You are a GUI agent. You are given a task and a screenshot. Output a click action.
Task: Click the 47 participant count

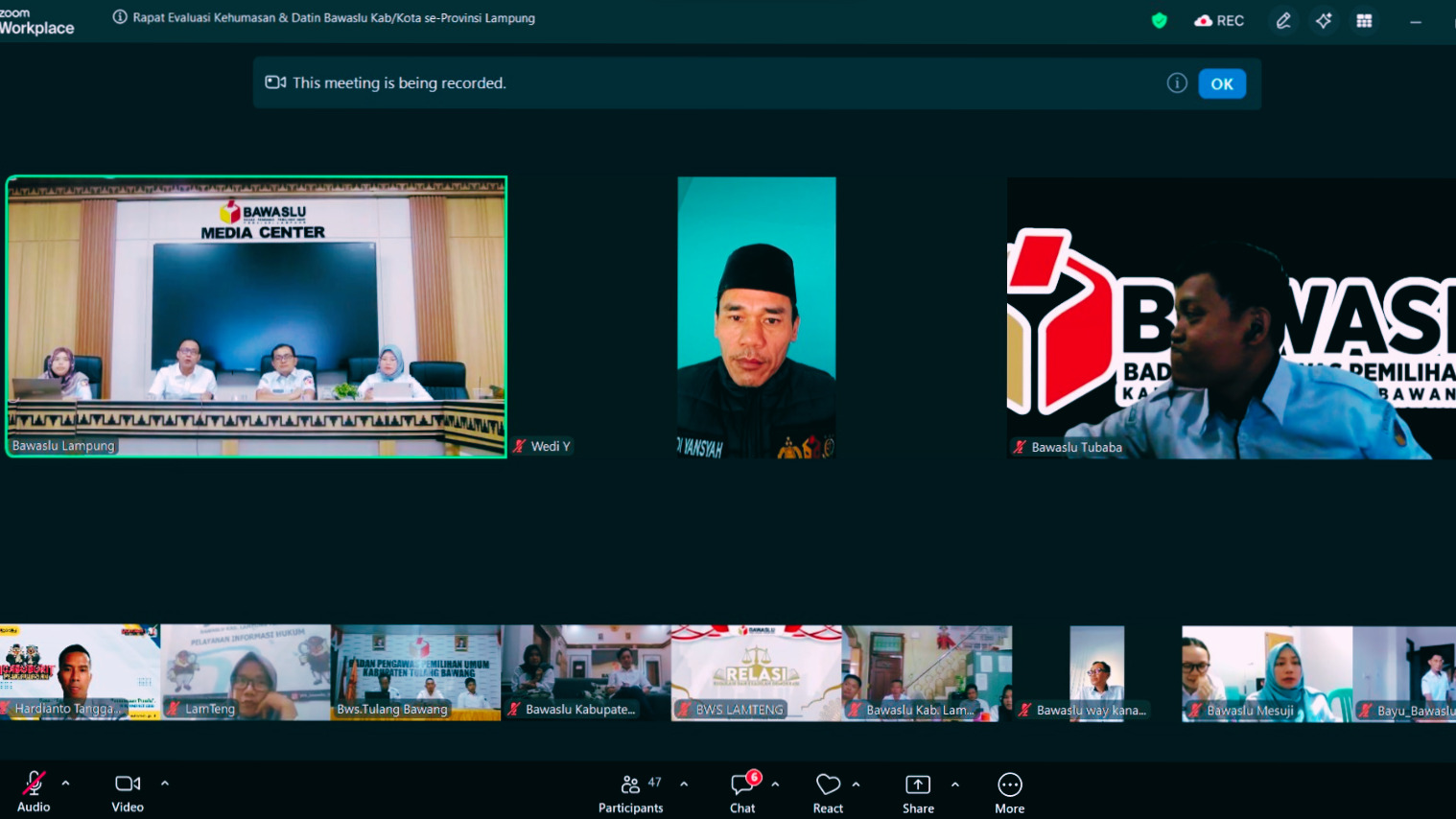(x=654, y=783)
